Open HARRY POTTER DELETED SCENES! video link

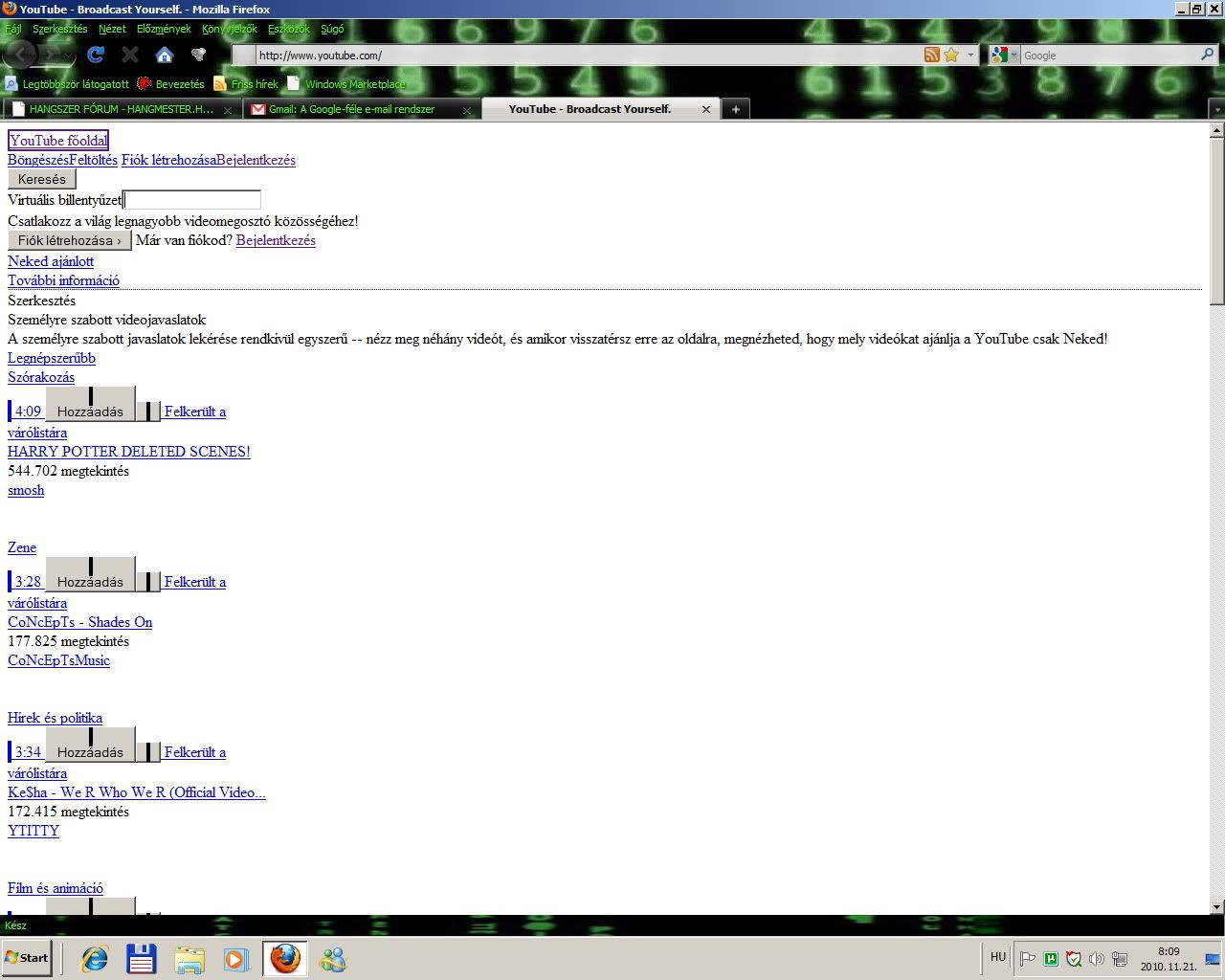(129, 452)
